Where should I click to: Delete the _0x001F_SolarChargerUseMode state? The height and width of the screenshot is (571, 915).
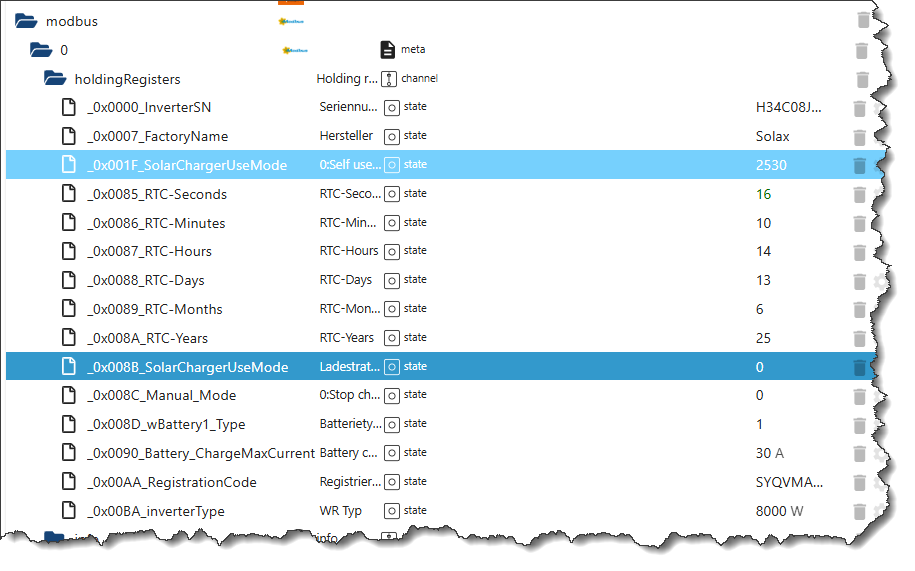click(859, 166)
